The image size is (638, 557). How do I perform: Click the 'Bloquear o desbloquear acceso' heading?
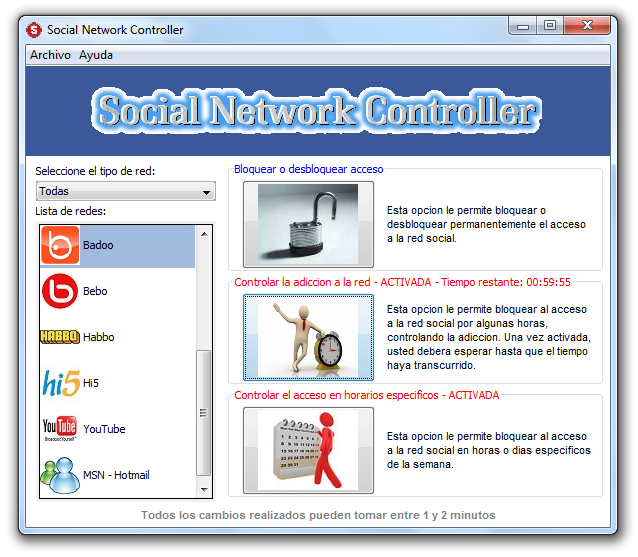[308, 169]
